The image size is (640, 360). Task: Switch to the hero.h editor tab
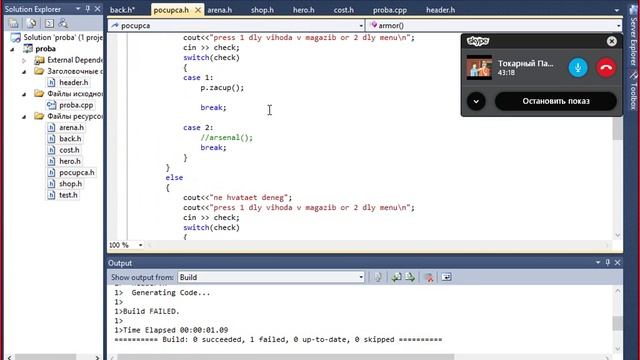(304, 10)
